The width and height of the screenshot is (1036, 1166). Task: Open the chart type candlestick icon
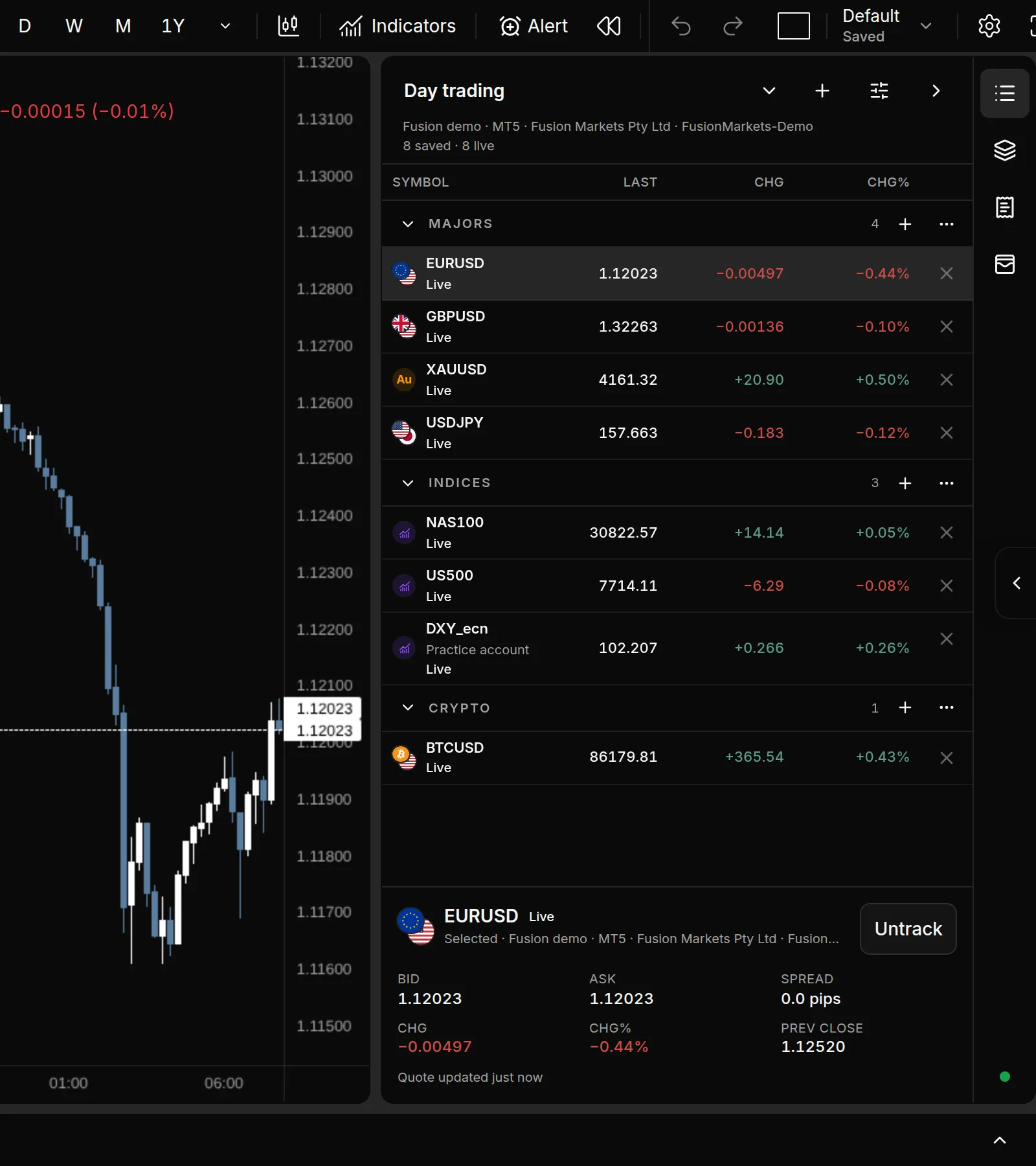[x=288, y=26]
